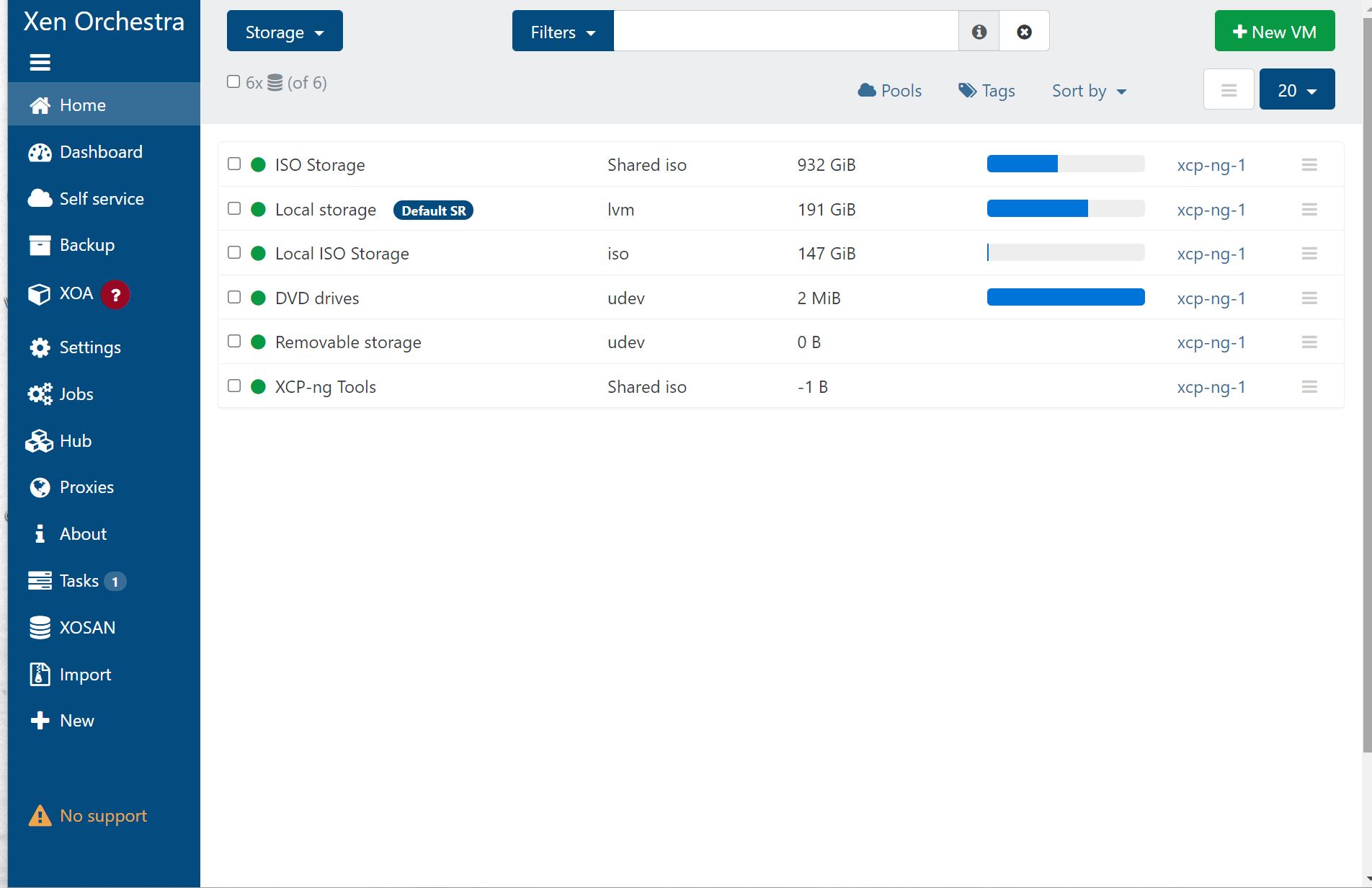Expand the Sort by dropdown
The width and height of the screenshot is (1372, 888).
pyautogui.click(x=1089, y=91)
